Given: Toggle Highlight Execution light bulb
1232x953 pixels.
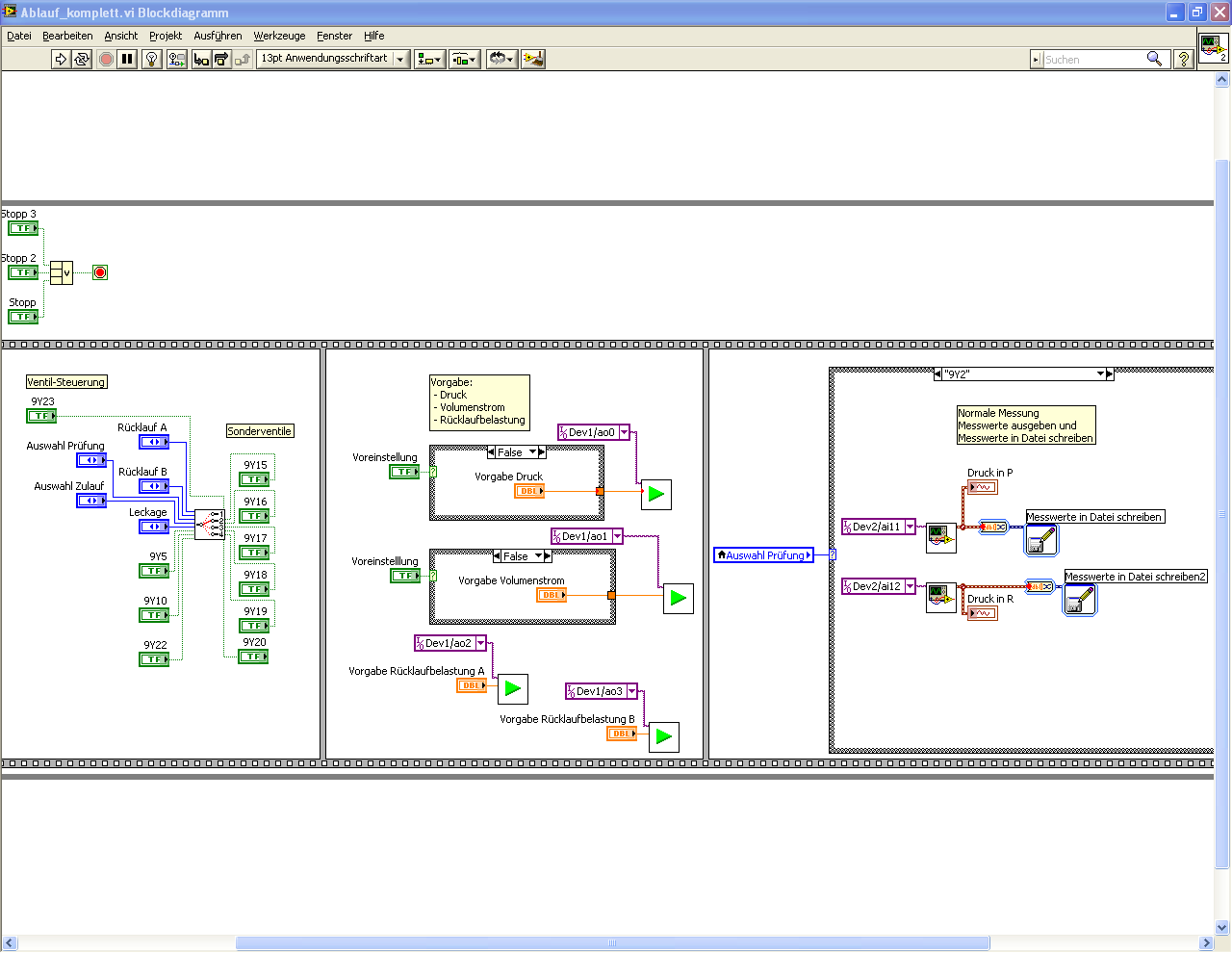Looking at the screenshot, I should coord(151,60).
